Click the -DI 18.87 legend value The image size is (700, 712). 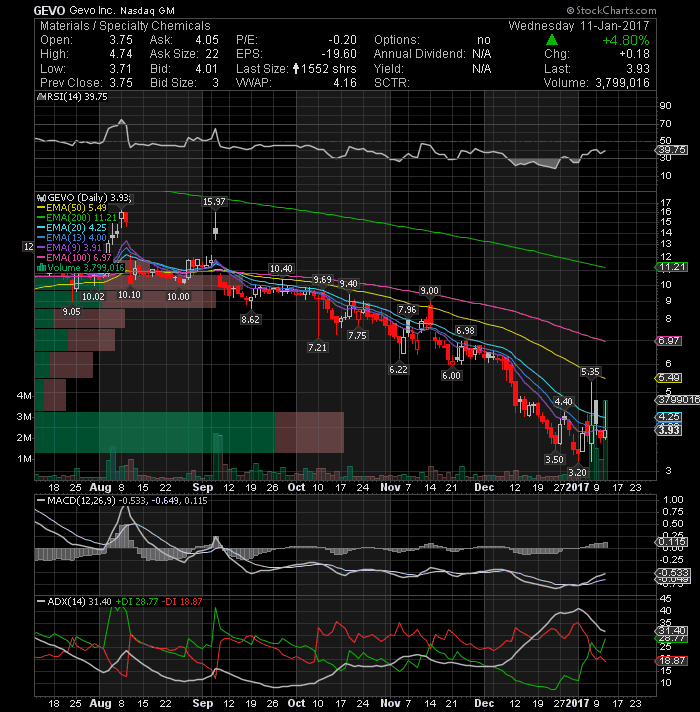click(182, 602)
